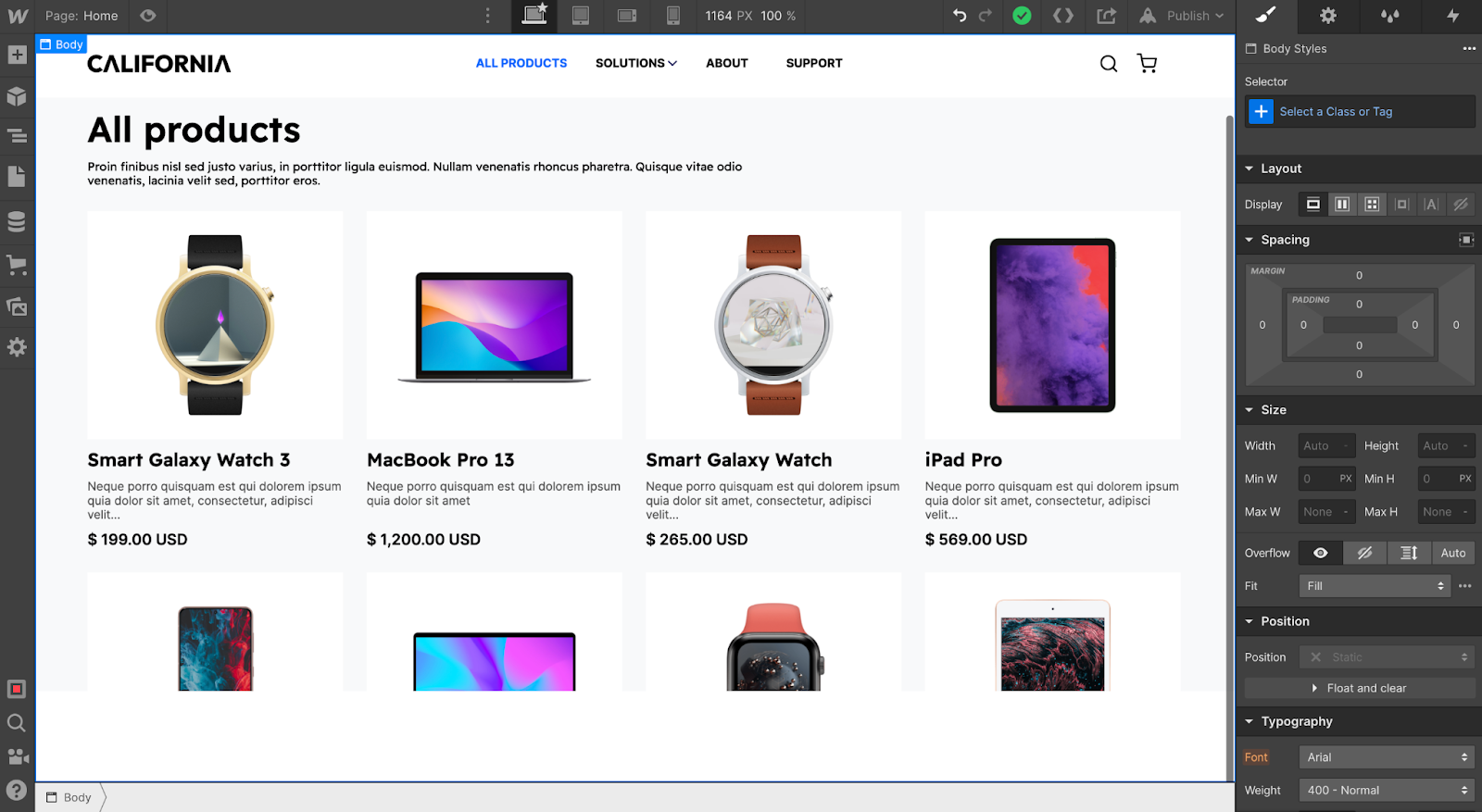Open the Weight 400 Normal dropdown
Viewport: 1482px width, 812px height.
(1387, 791)
